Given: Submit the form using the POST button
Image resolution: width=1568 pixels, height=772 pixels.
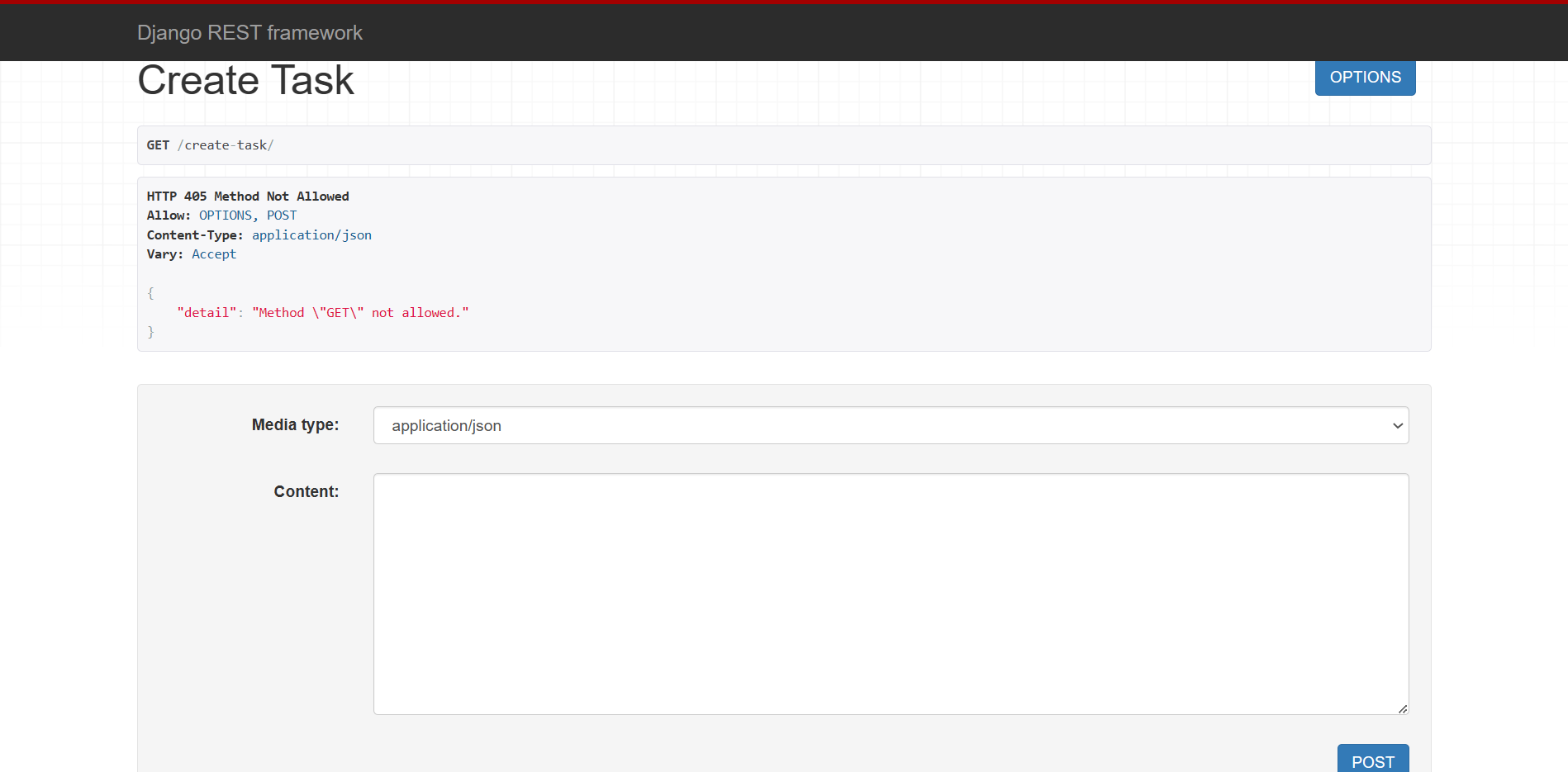Looking at the screenshot, I should click(x=1372, y=761).
